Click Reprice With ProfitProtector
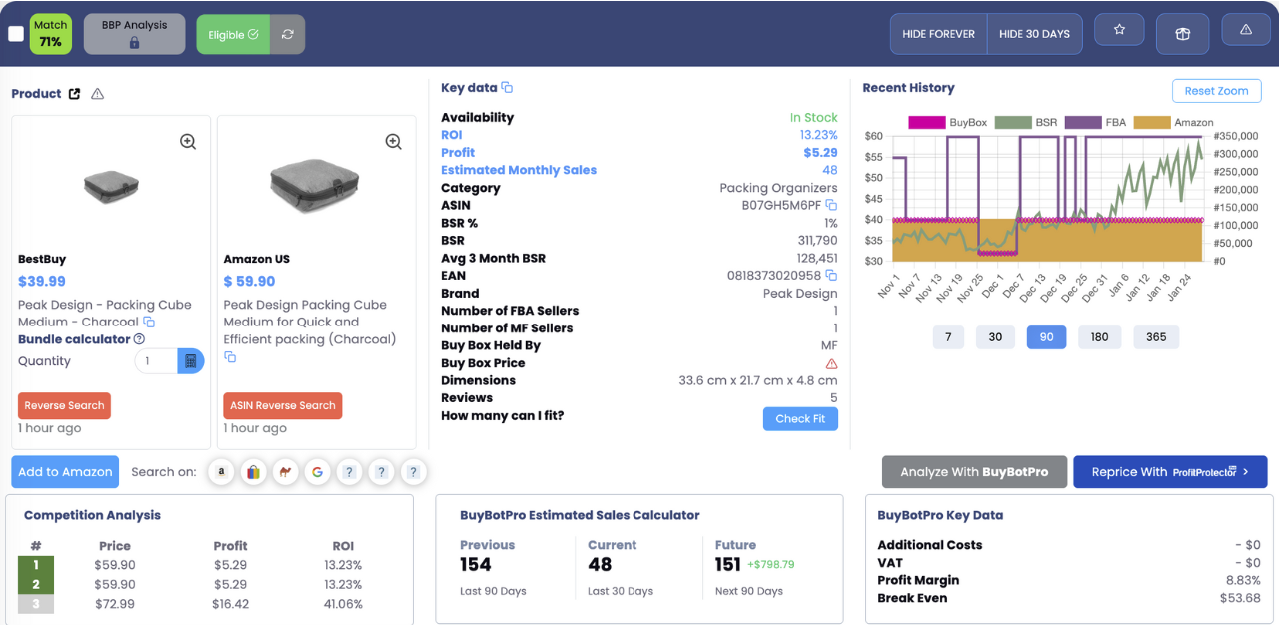The width and height of the screenshot is (1279, 625). 1170,472
